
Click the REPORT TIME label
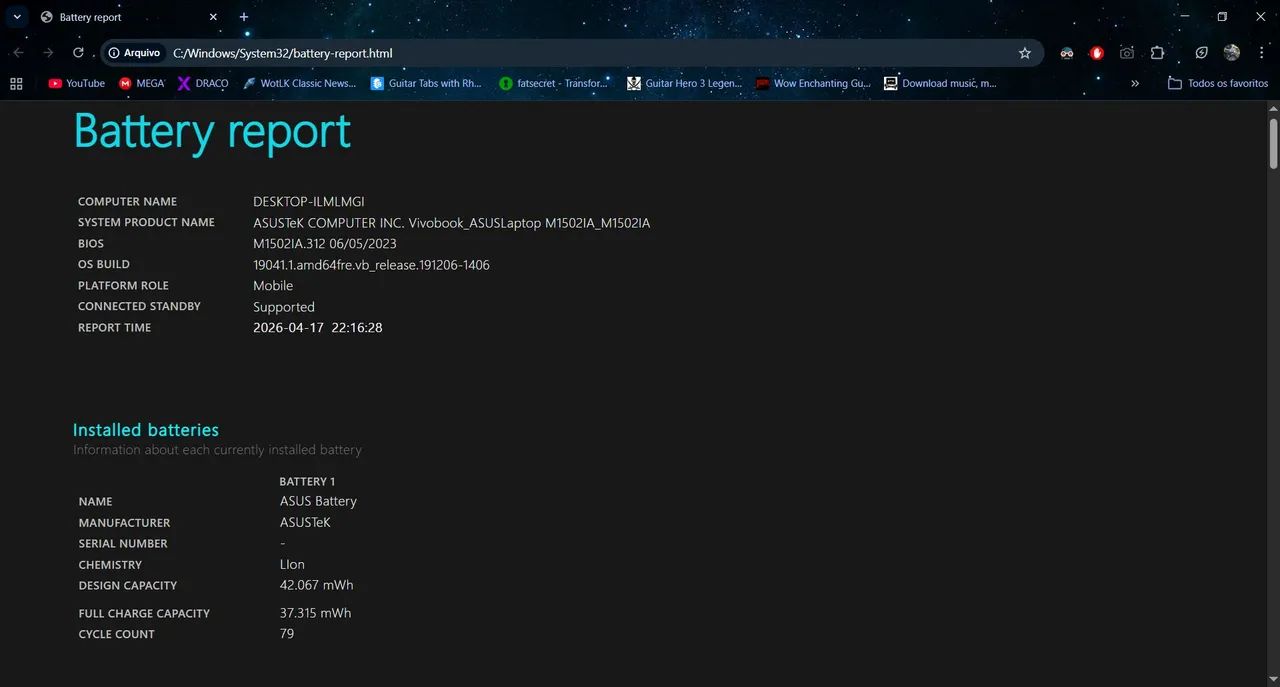(115, 328)
